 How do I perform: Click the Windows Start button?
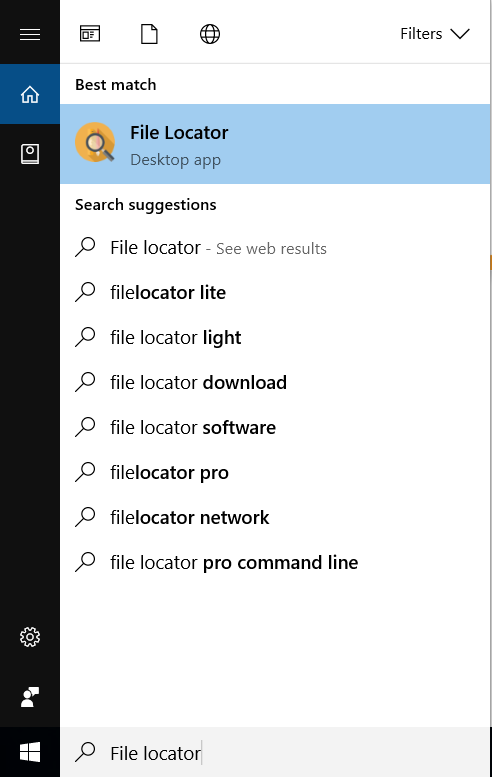tap(30, 752)
